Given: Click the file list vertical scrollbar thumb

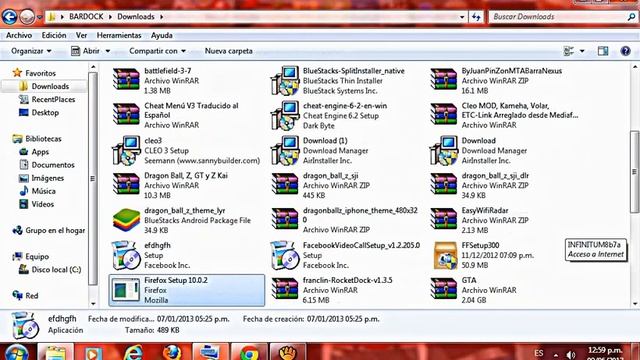Looking at the screenshot, I should click(634, 171).
